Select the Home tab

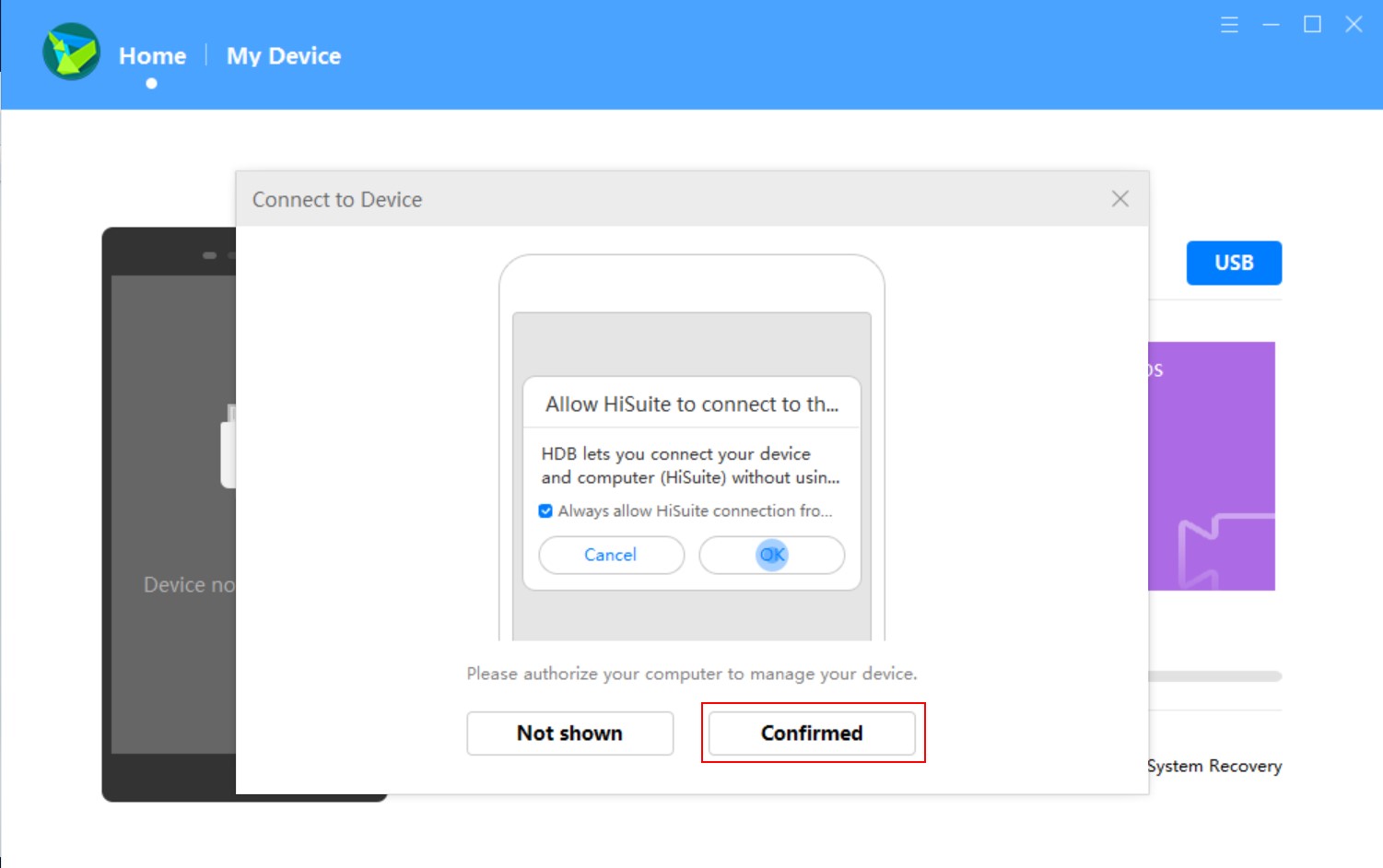pyautogui.click(x=152, y=56)
